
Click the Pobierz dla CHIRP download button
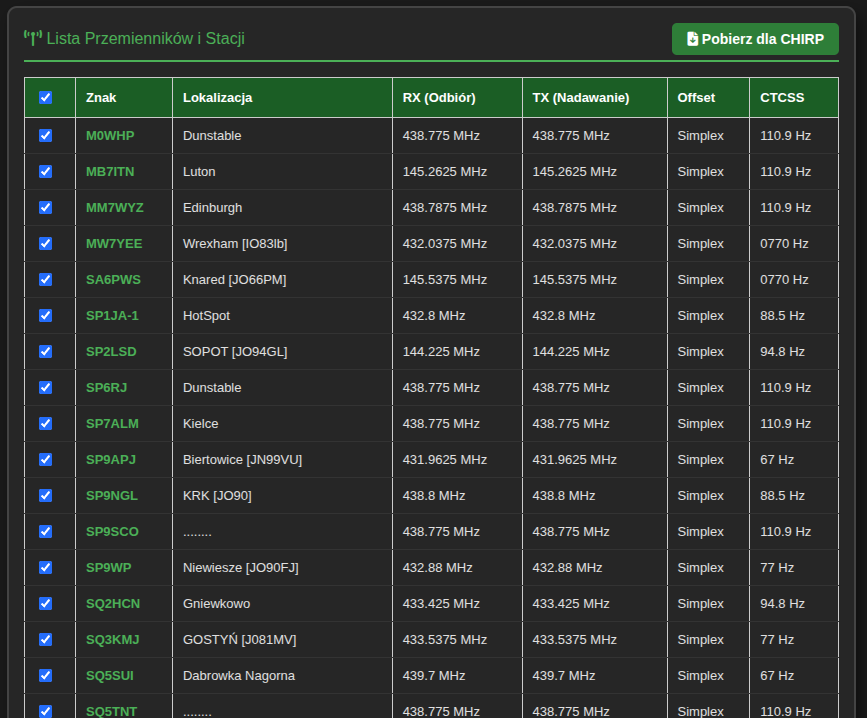coord(755,39)
